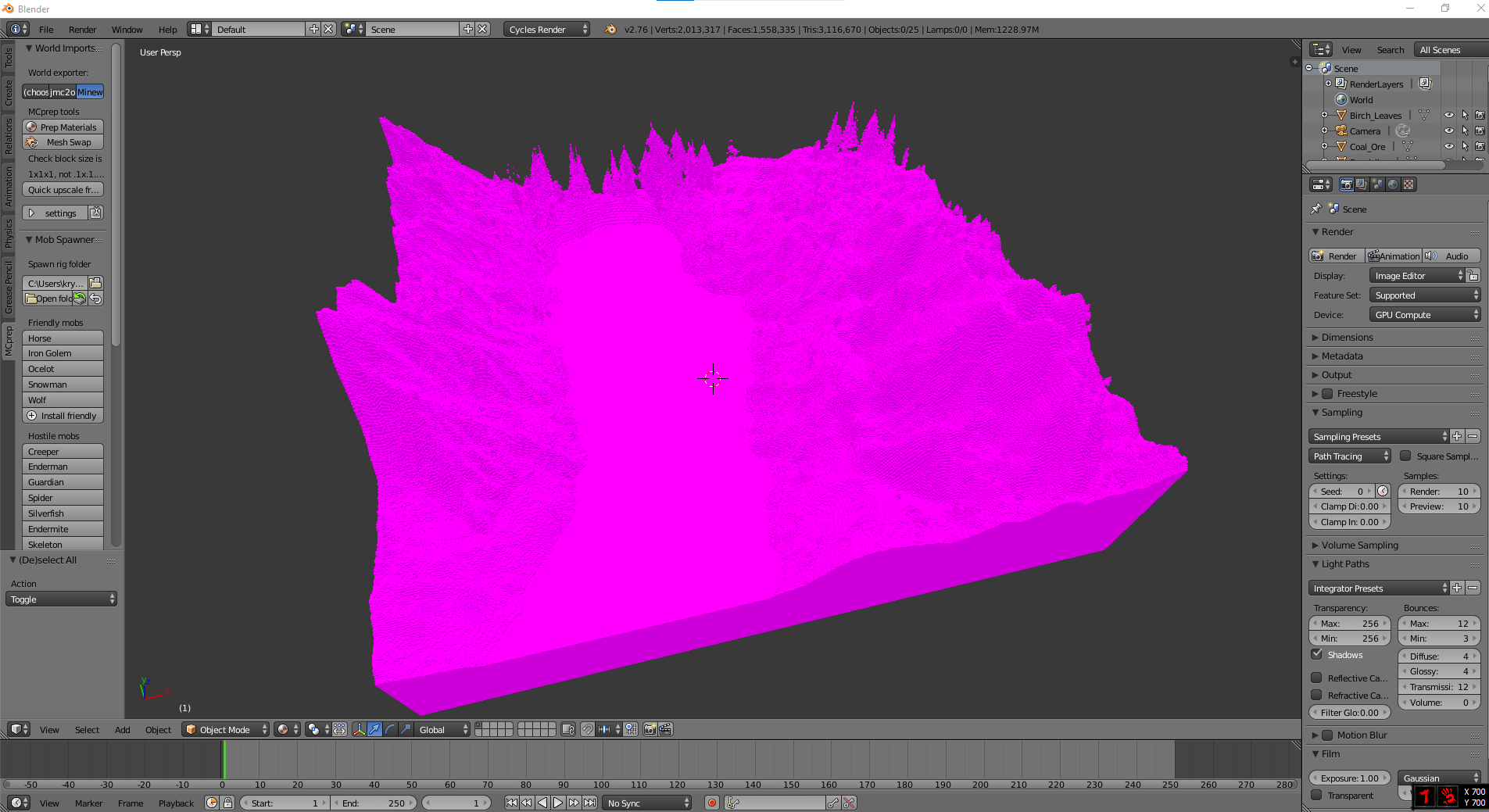Click the Scene properties tab icon
The height and width of the screenshot is (812, 1489).
pos(1378,186)
